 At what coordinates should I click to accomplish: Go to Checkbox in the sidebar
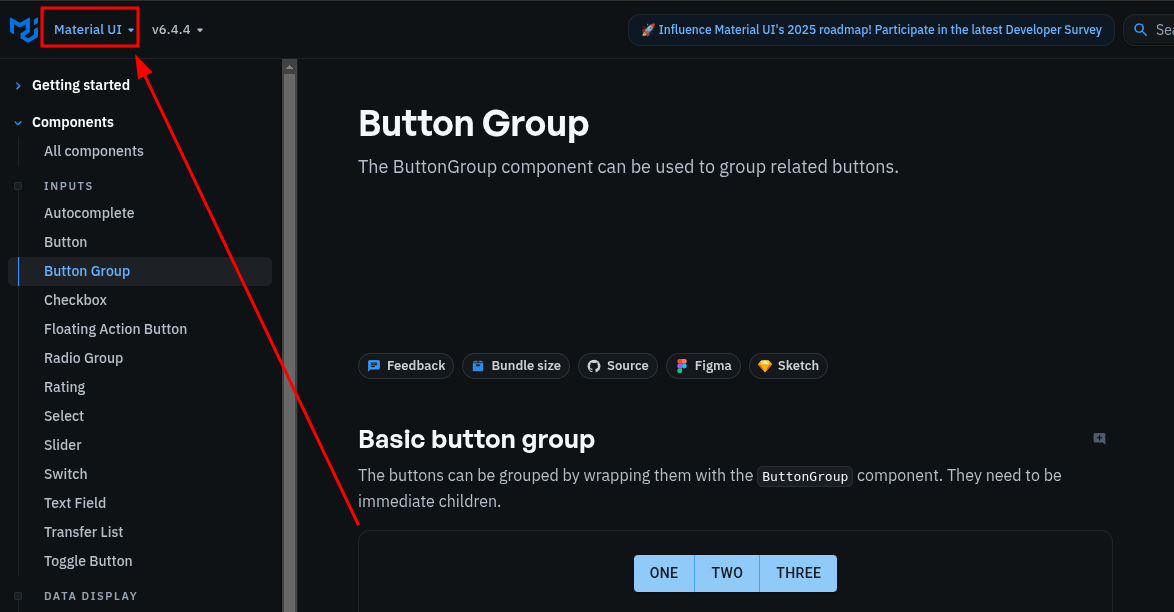point(75,300)
